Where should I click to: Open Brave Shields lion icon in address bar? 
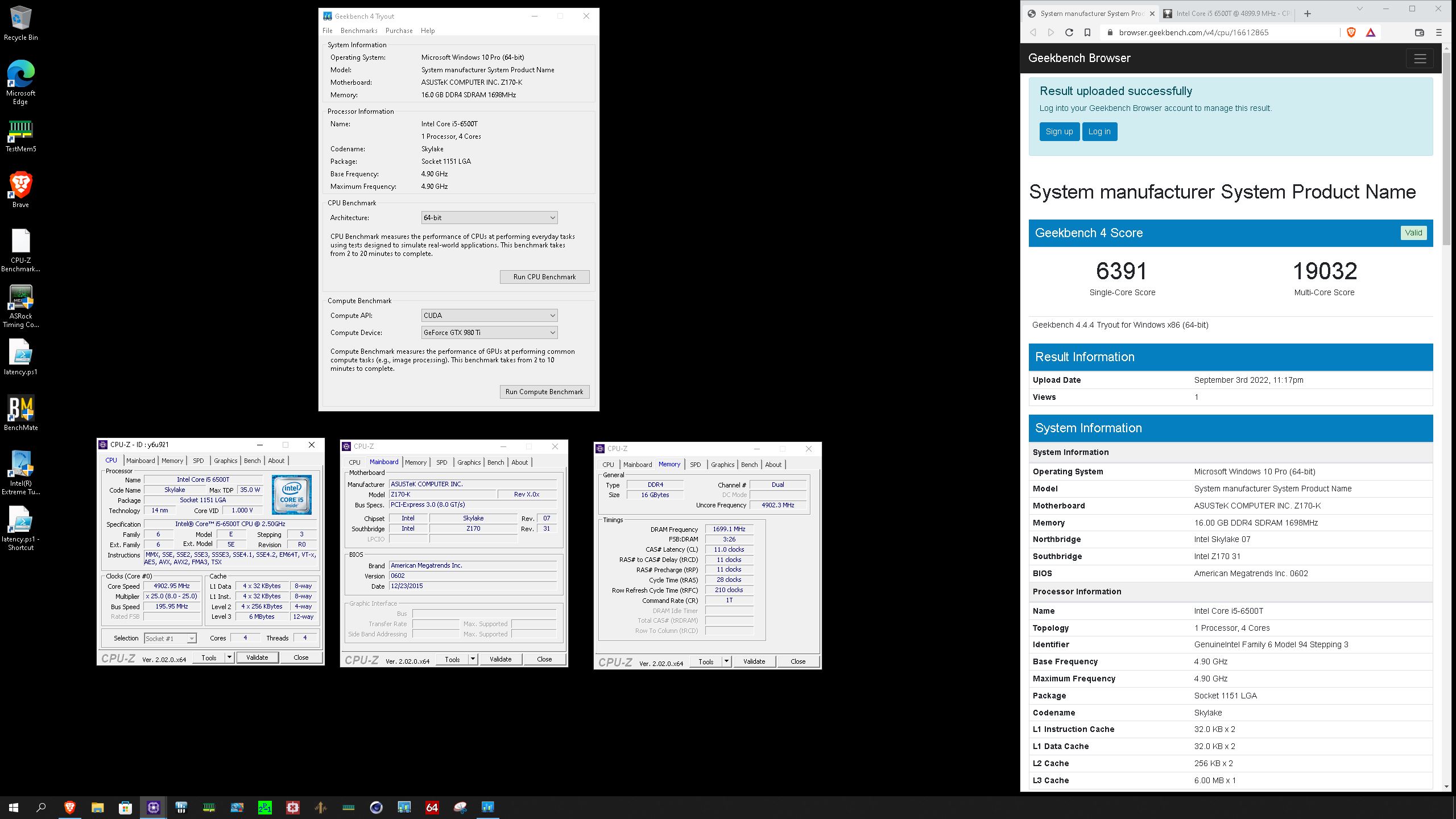[1351, 32]
